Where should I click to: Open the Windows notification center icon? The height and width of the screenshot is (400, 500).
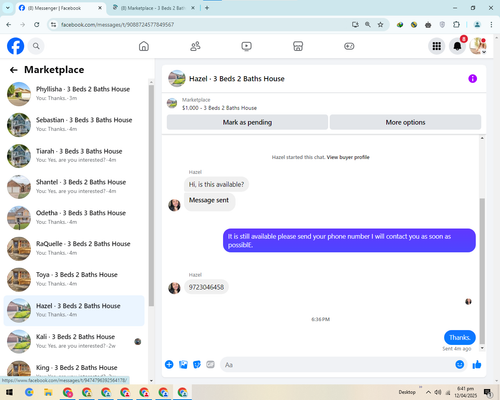tap(488, 392)
